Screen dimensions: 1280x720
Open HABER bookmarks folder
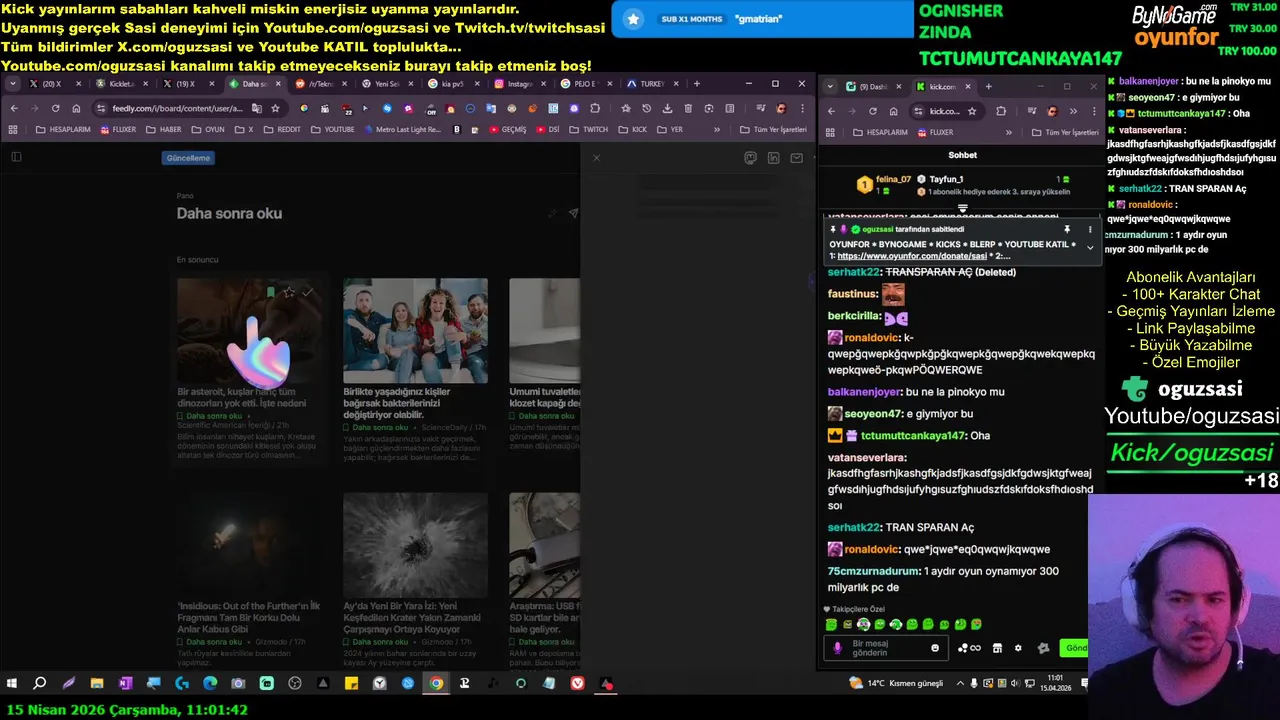click(x=164, y=130)
